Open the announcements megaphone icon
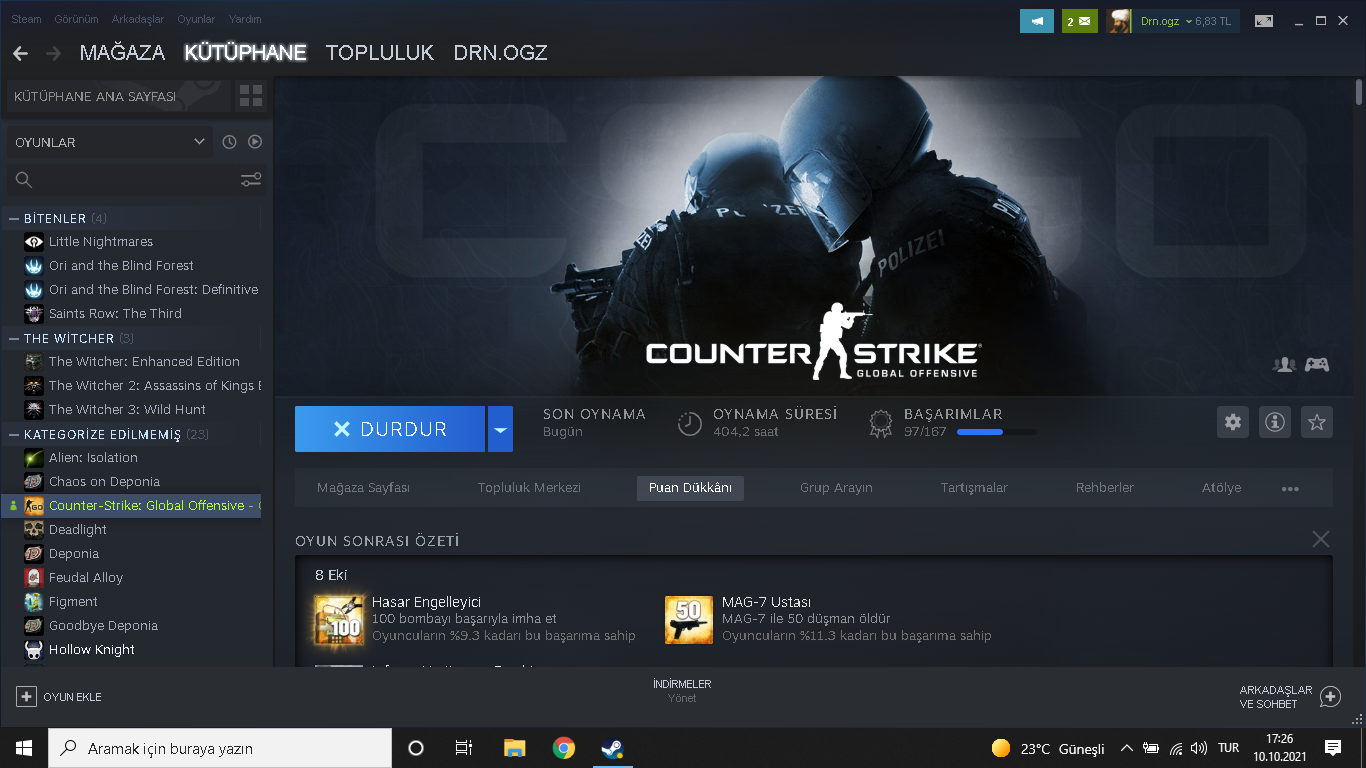 coord(1037,21)
